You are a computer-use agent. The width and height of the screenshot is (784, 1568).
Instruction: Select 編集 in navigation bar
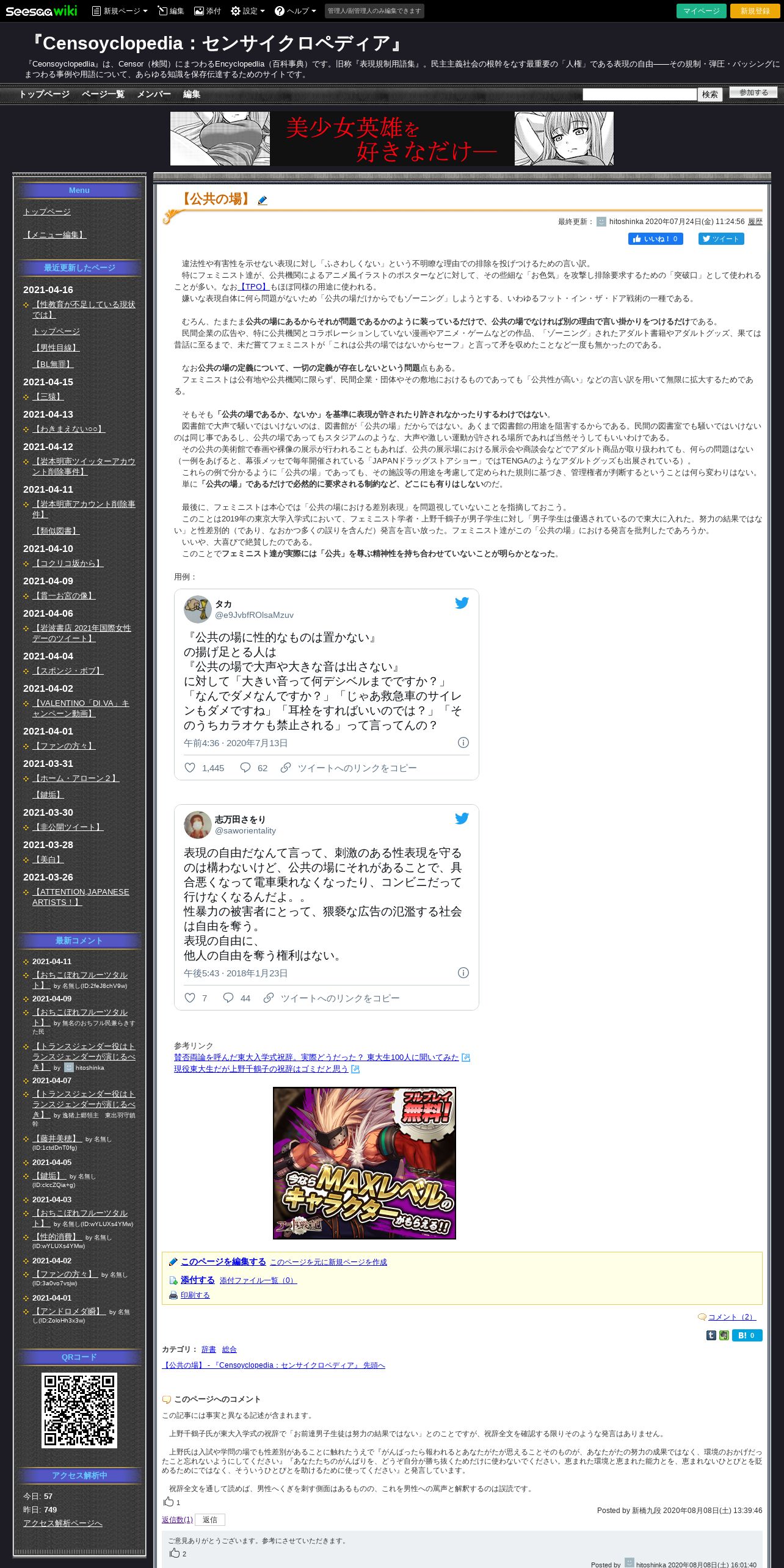(192, 94)
